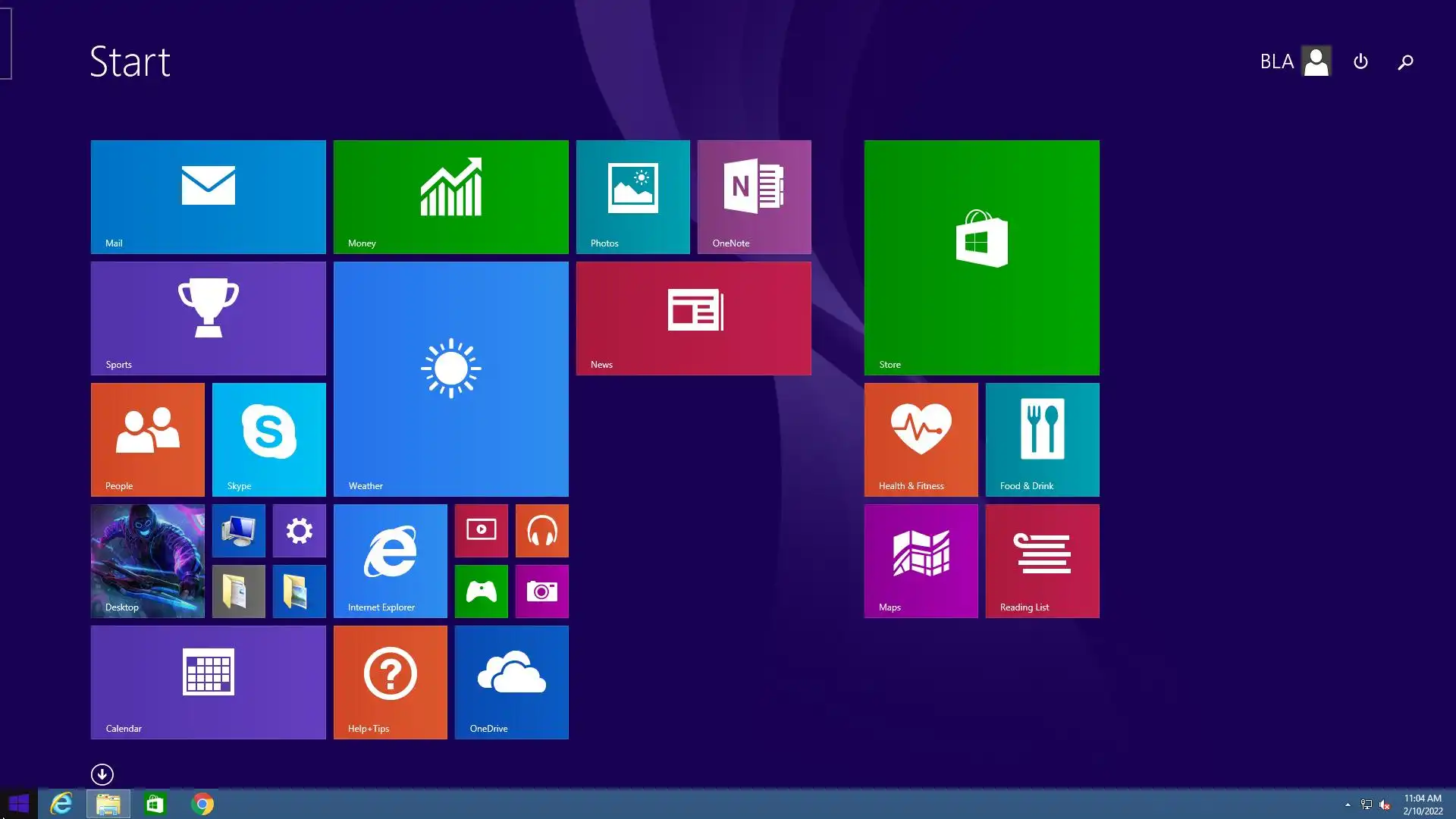This screenshot has height=819, width=1456.
Task: Open the OneNote tile
Action: point(754,196)
